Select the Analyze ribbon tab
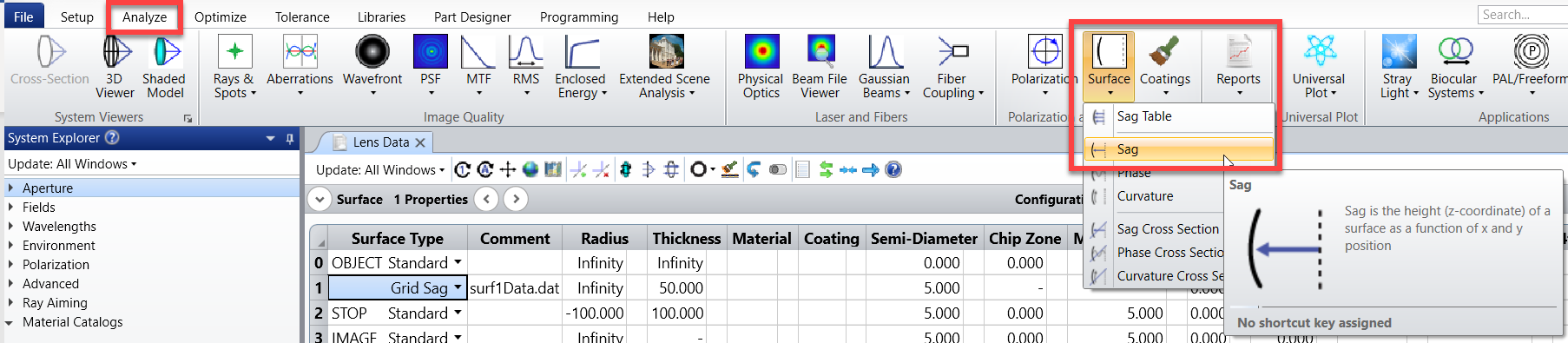Screen dimensions: 1568x343 (144, 16)
